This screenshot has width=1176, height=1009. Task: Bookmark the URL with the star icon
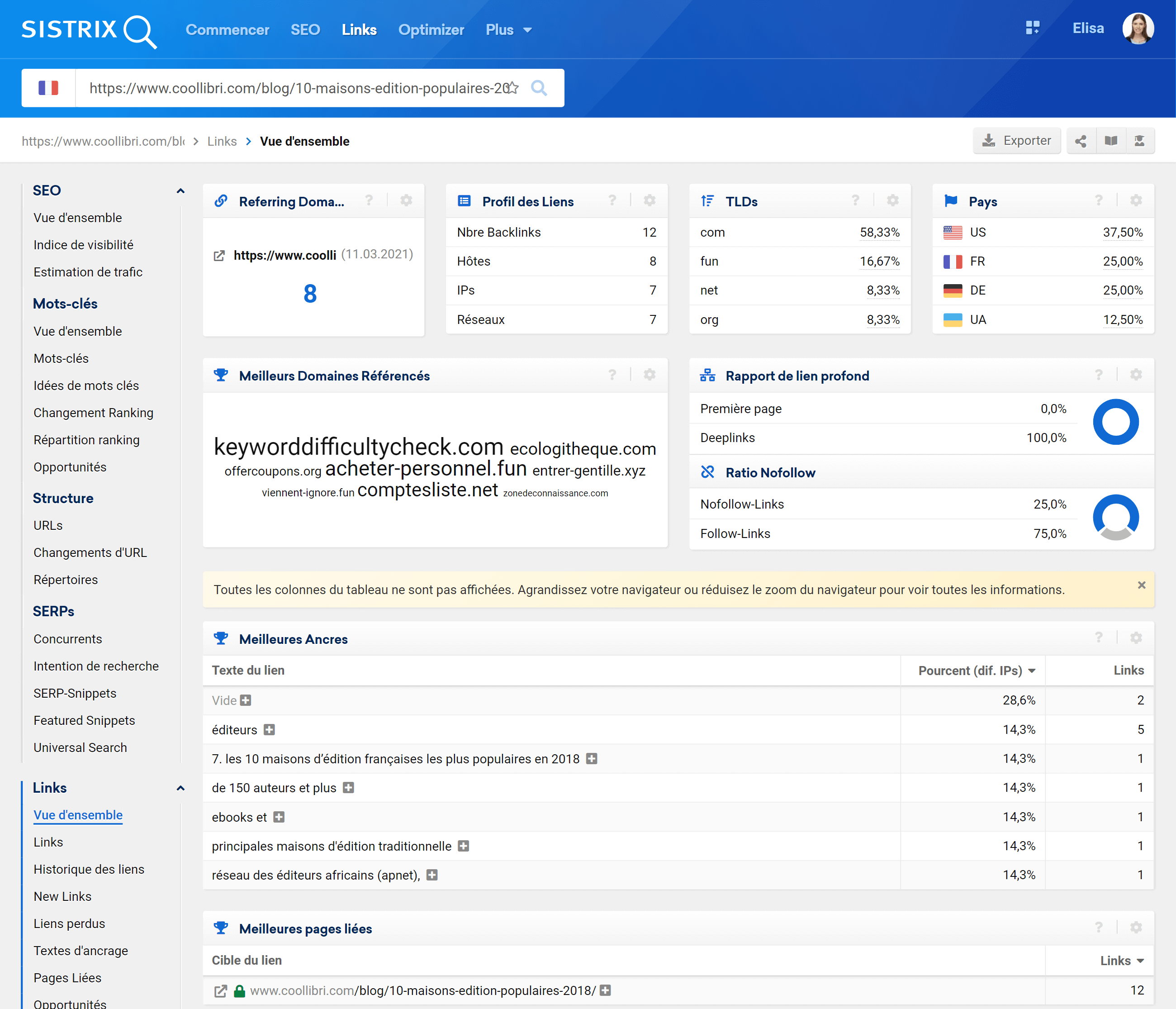(512, 87)
